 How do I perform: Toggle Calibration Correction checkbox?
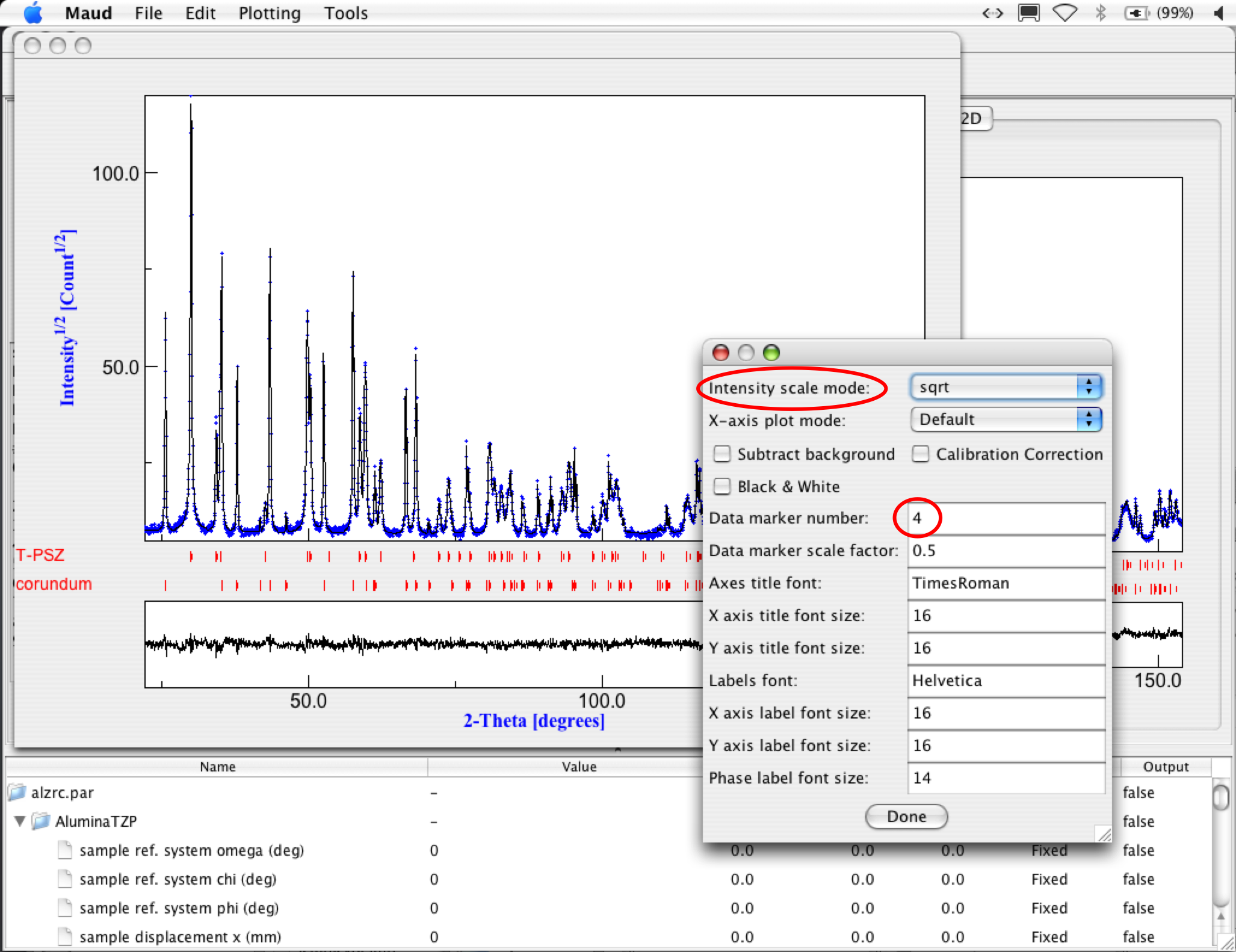(921, 454)
